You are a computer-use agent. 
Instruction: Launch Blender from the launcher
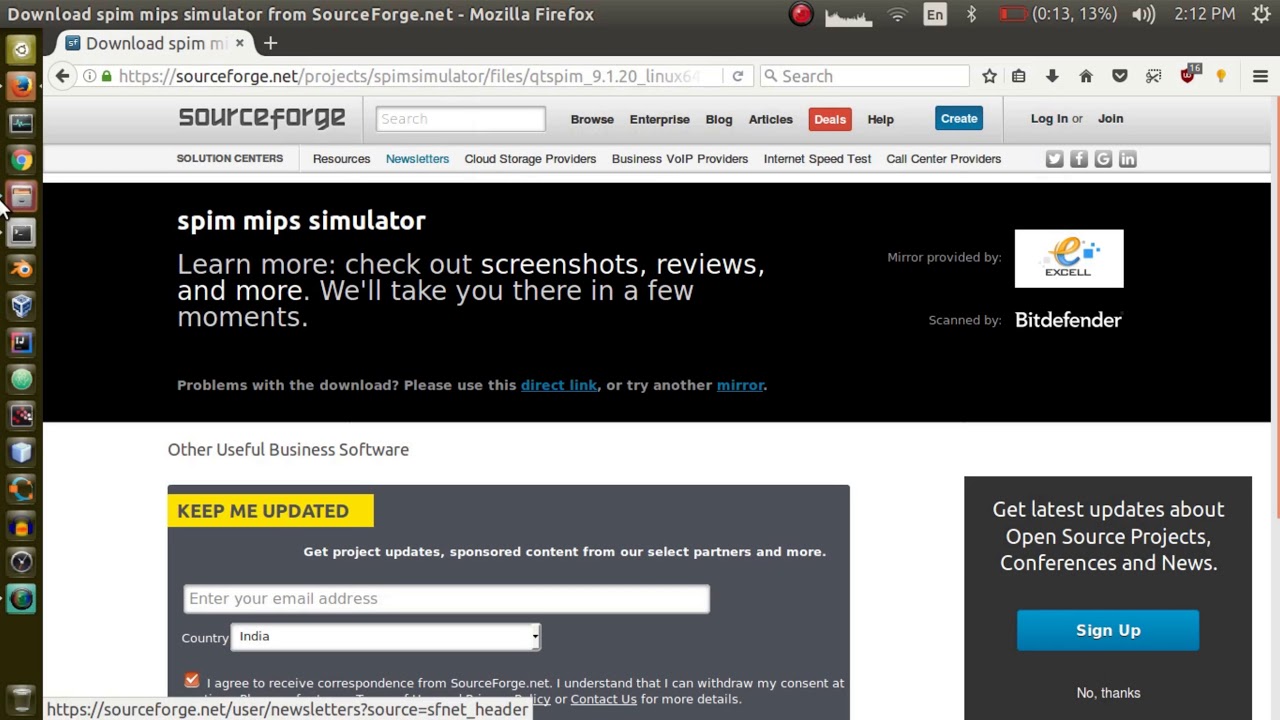click(x=21, y=269)
